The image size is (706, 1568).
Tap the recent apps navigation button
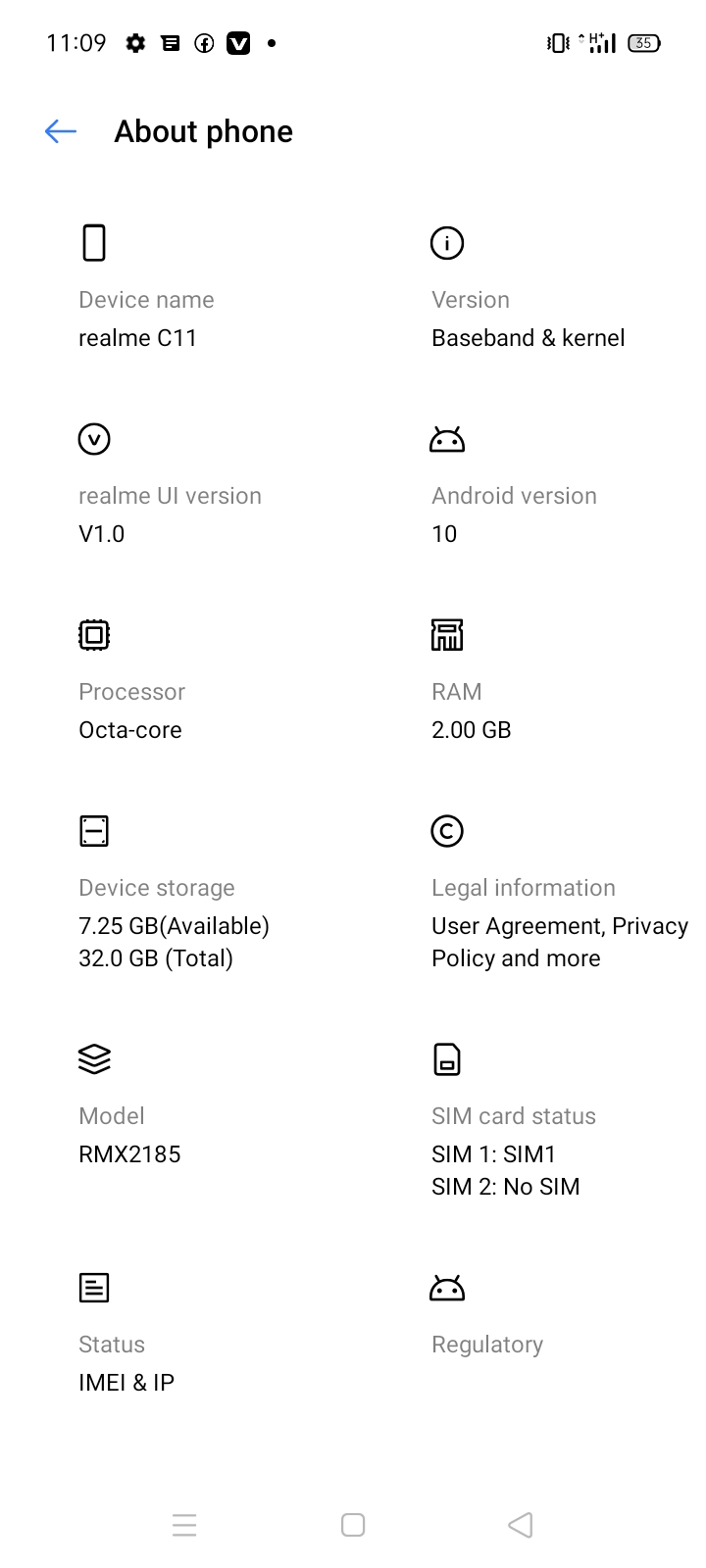184,1525
